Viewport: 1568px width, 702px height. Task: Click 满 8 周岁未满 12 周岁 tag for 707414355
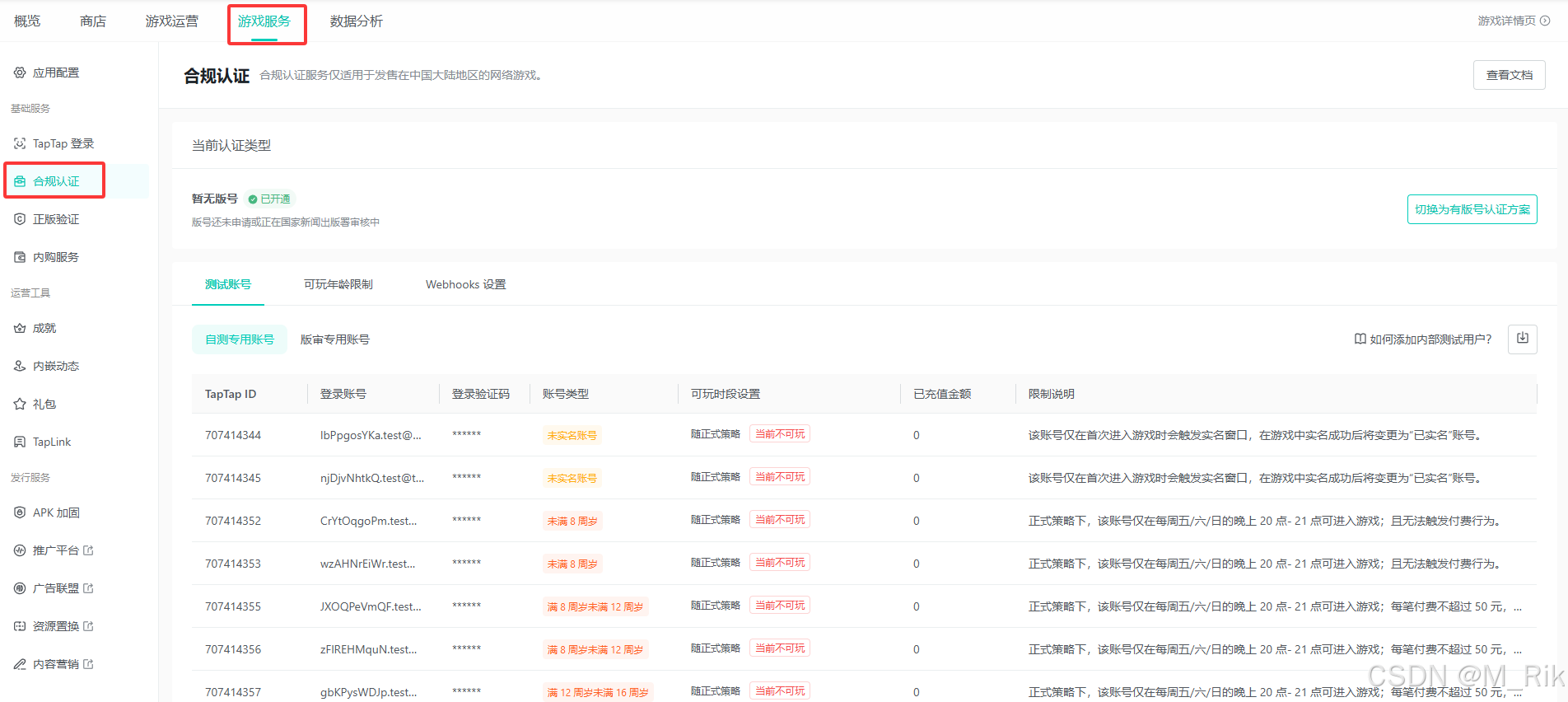pos(595,606)
